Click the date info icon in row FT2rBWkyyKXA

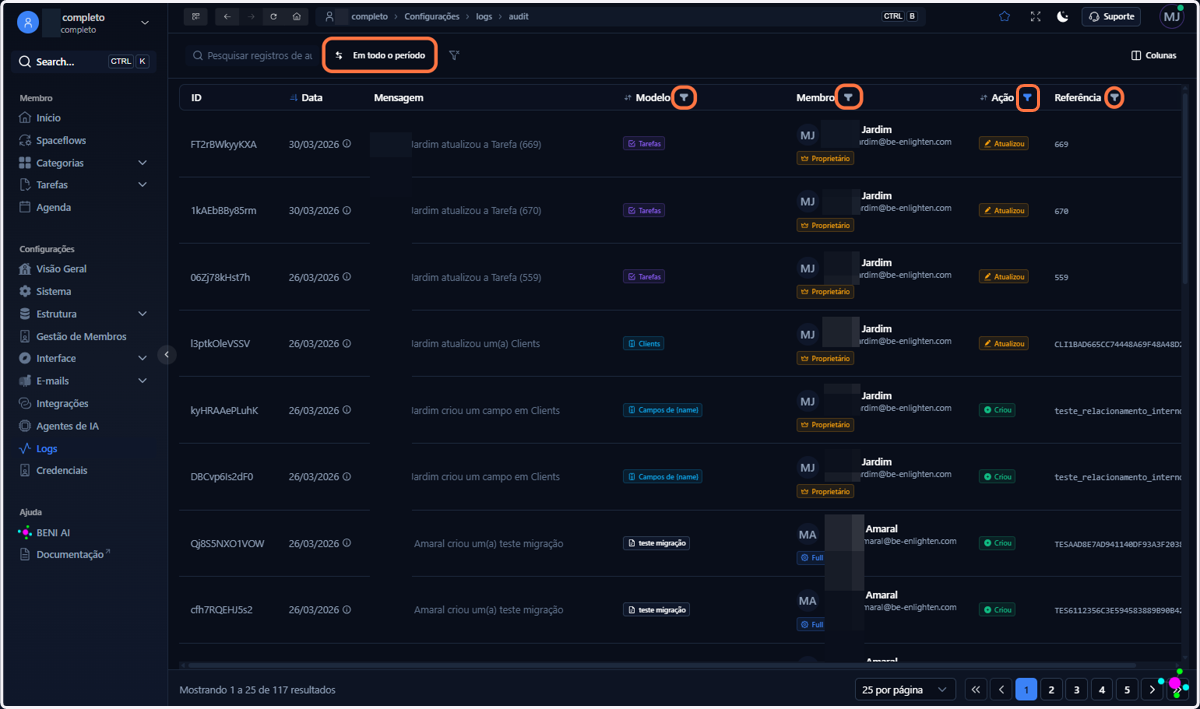[x=347, y=144]
